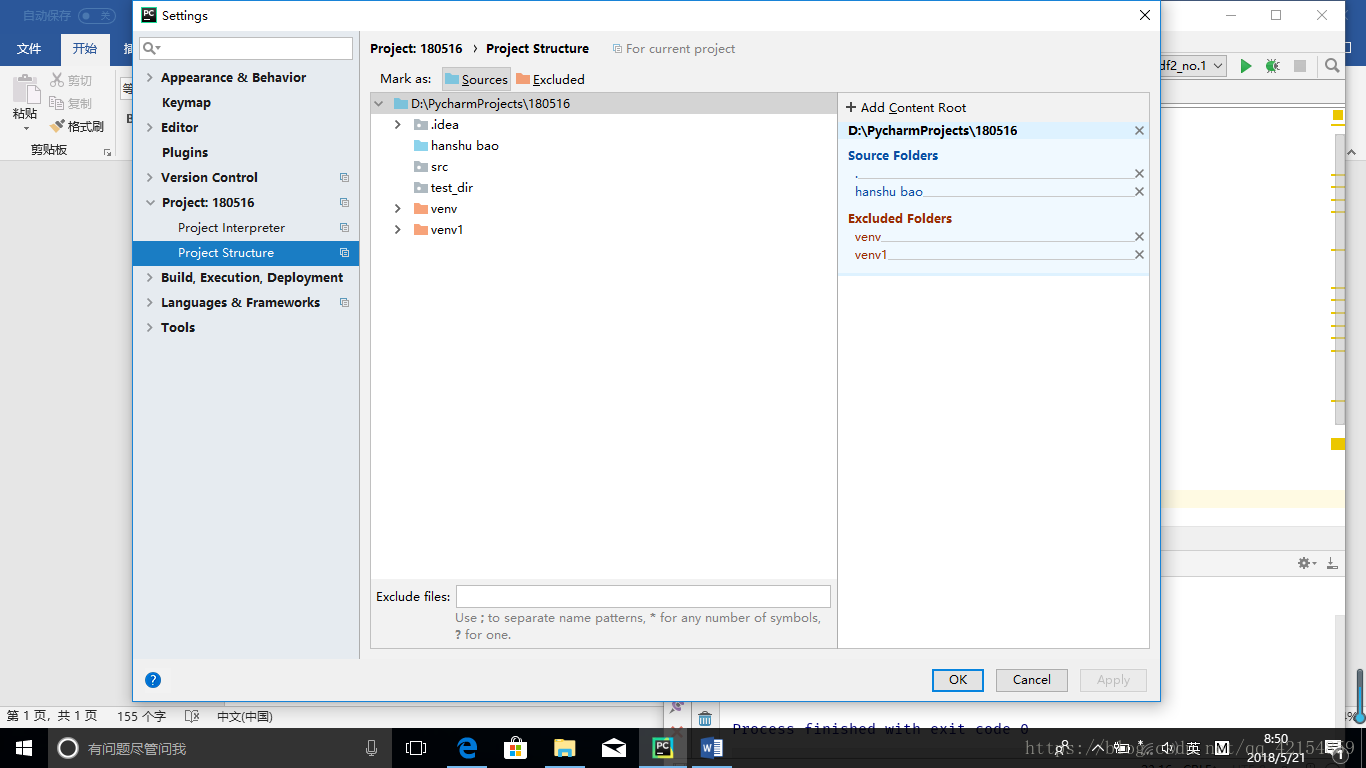Mark the folder as Excluded
This screenshot has width=1366, height=768.
click(x=550, y=79)
